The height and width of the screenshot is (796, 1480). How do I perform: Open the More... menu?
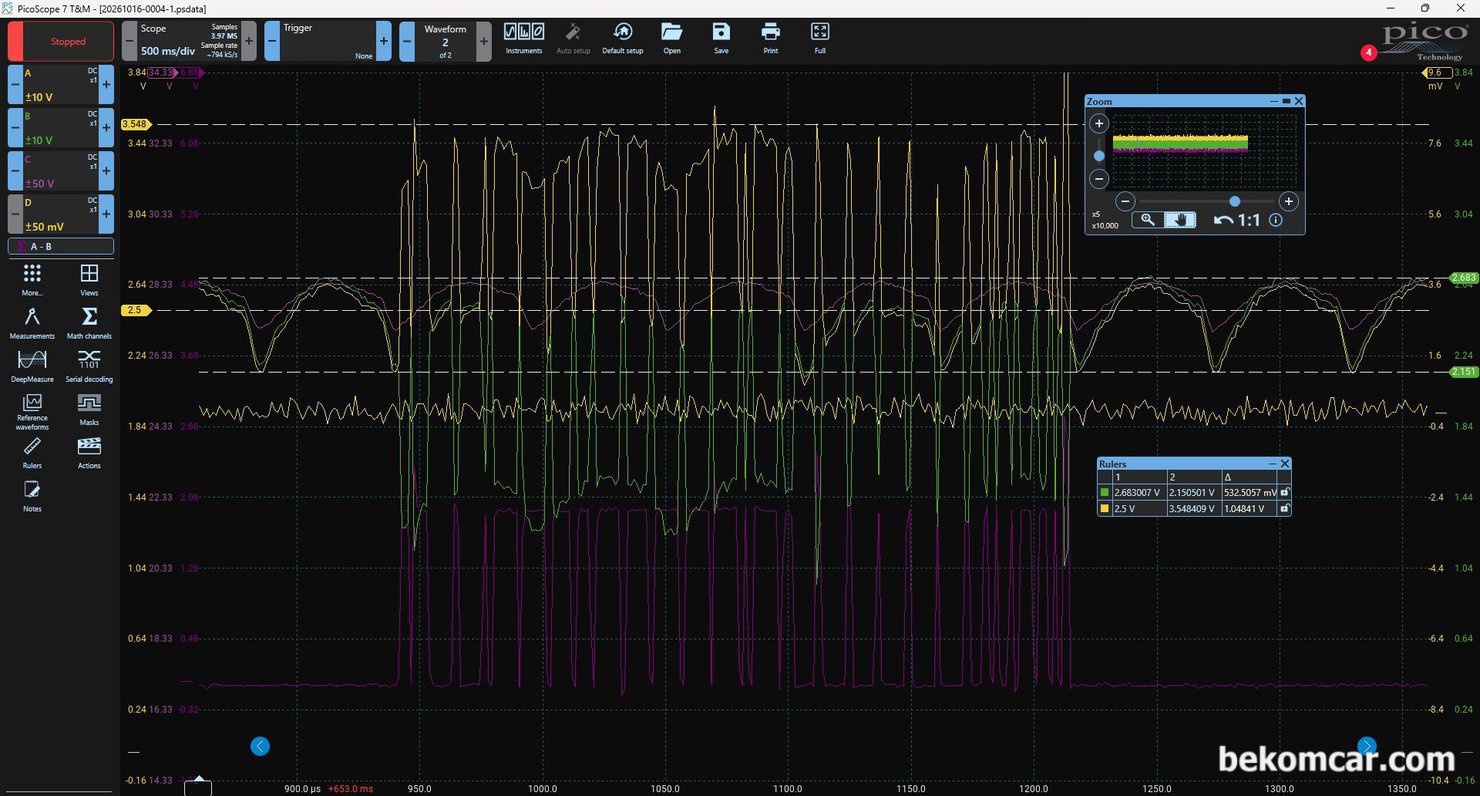click(32, 279)
